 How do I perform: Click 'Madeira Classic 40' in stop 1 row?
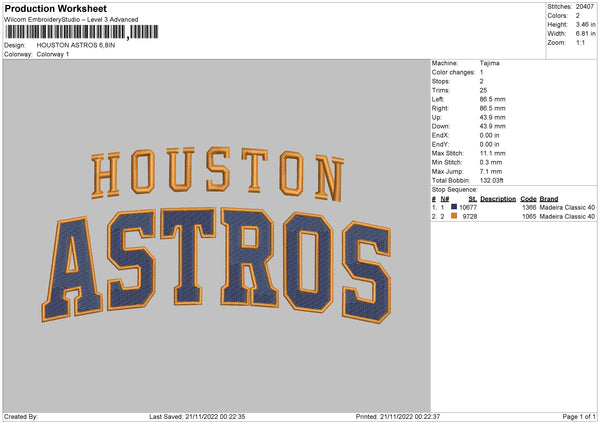click(567, 207)
